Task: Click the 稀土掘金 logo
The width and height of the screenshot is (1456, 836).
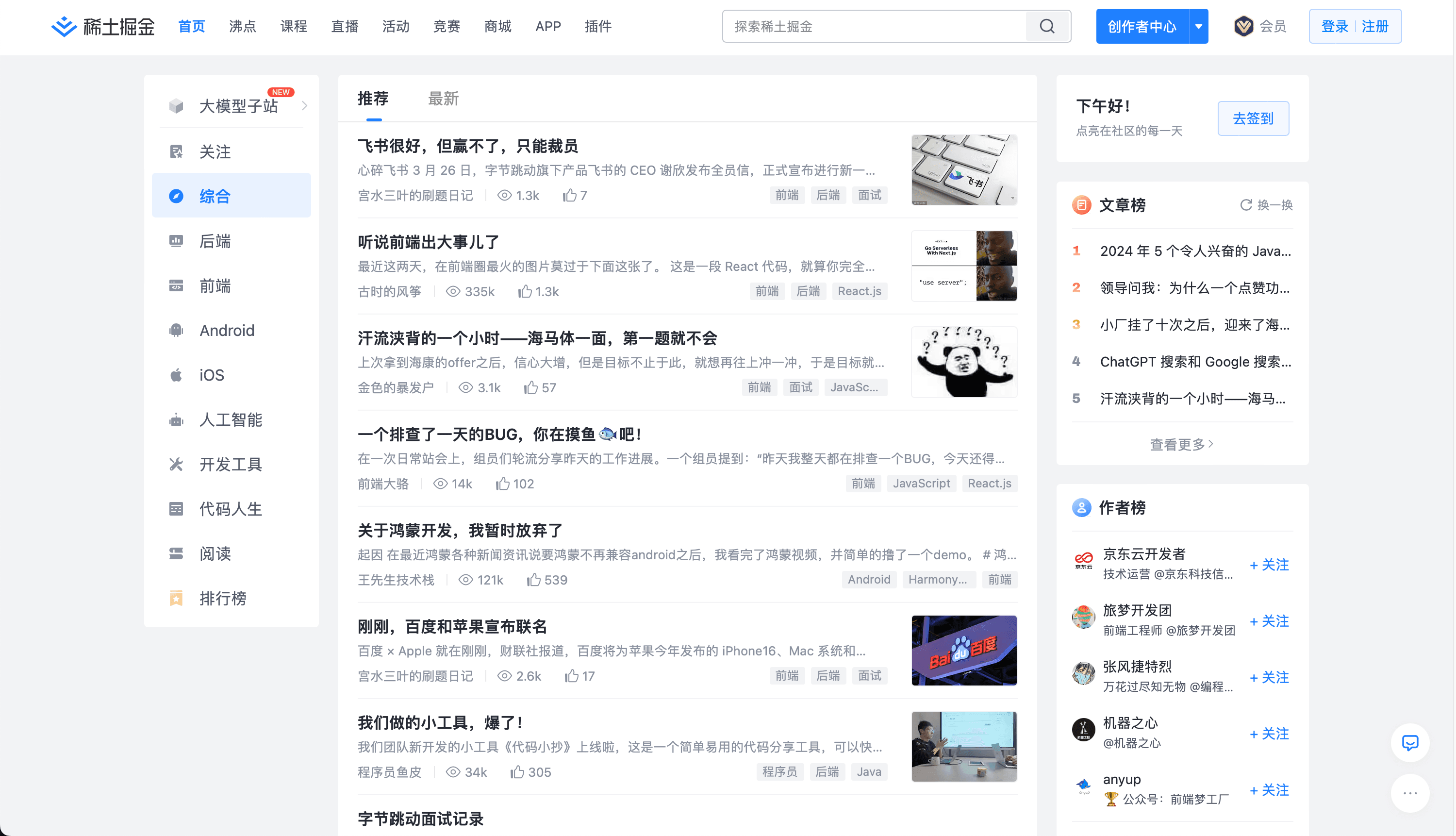Action: tap(103, 26)
